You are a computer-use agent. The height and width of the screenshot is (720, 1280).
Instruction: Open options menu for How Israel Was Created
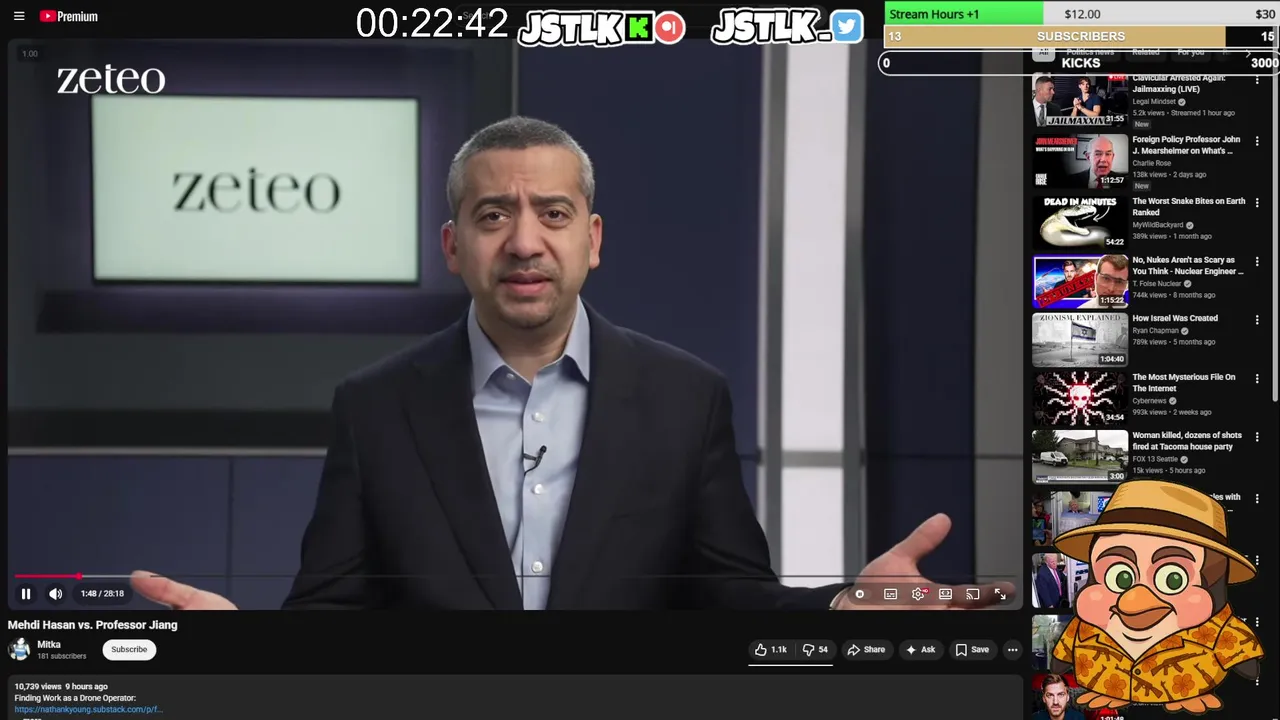(x=1257, y=320)
